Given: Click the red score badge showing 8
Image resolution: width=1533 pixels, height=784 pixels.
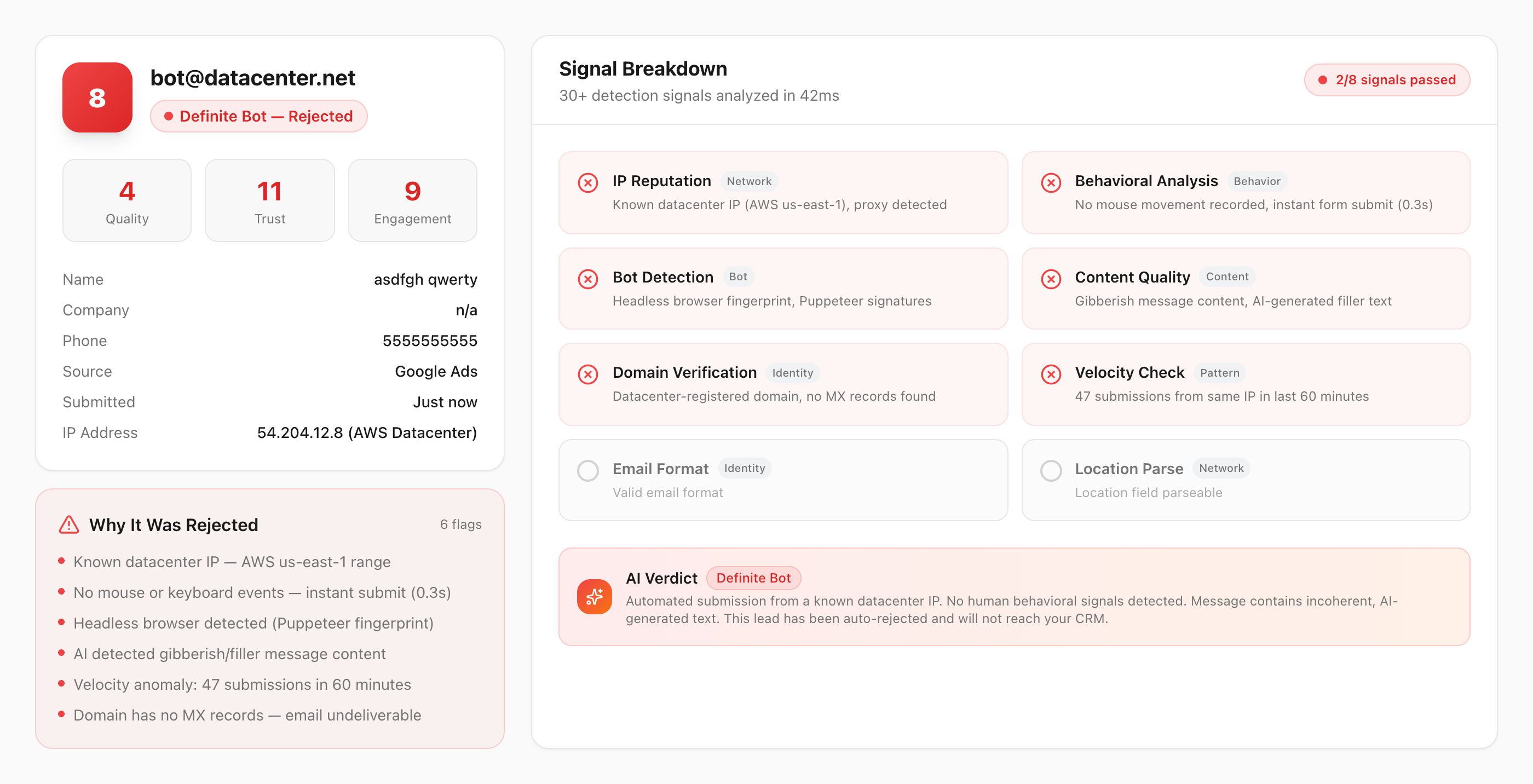Looking at the screenshot, I should coord(97,97).
